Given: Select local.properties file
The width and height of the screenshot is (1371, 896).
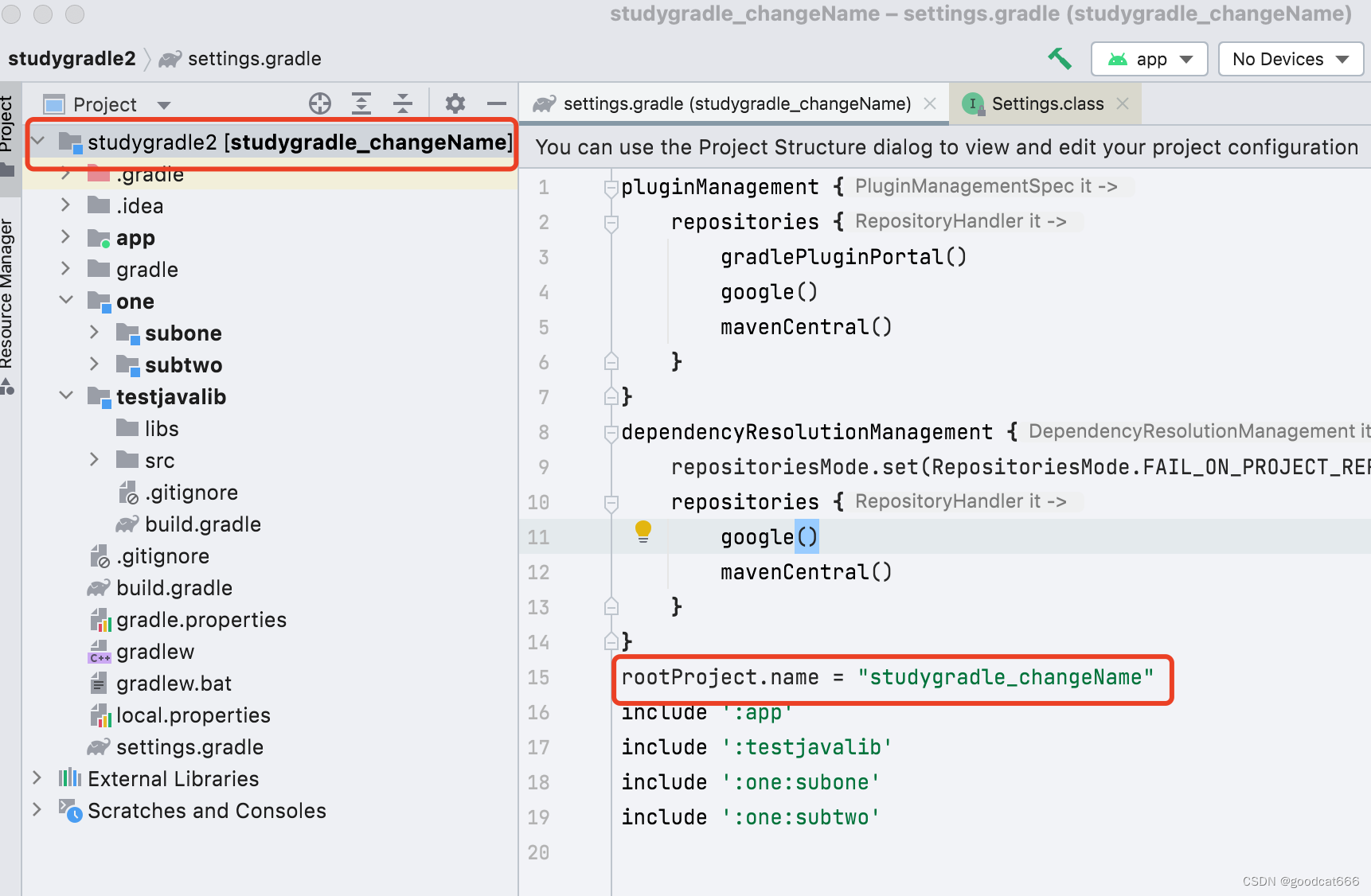Looking at the screenshot, I should point(180,715).
